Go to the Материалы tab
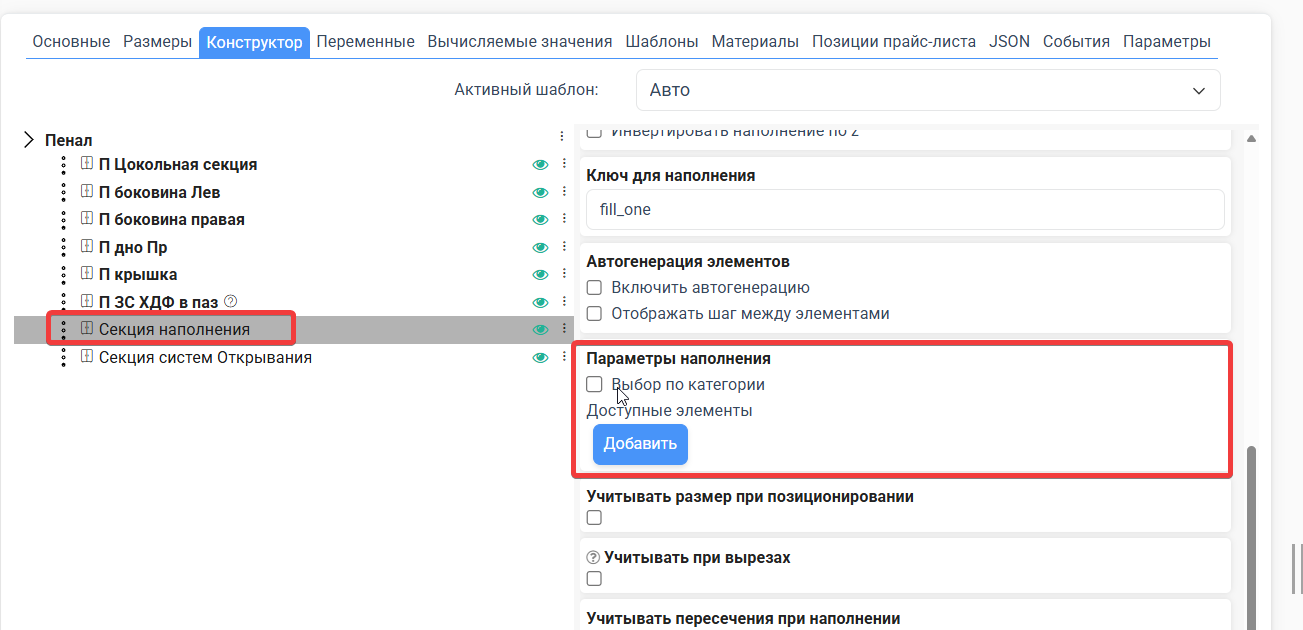Viewport: 1303px width, 630px height. pyautogui.click(x=755, y=42)
